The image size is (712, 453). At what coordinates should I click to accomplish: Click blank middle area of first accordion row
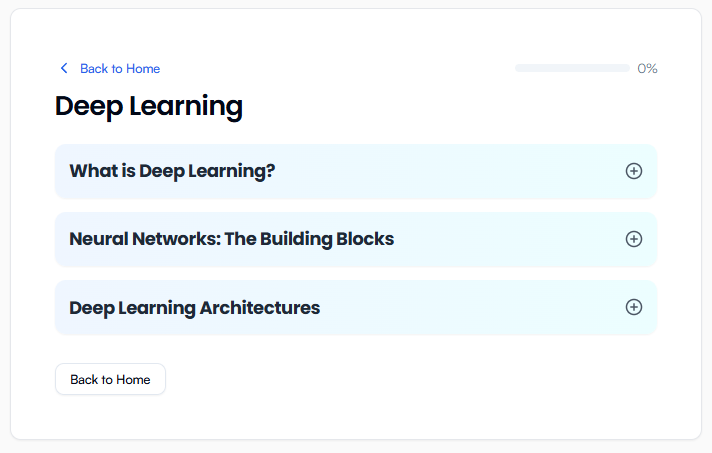point(450,171)
